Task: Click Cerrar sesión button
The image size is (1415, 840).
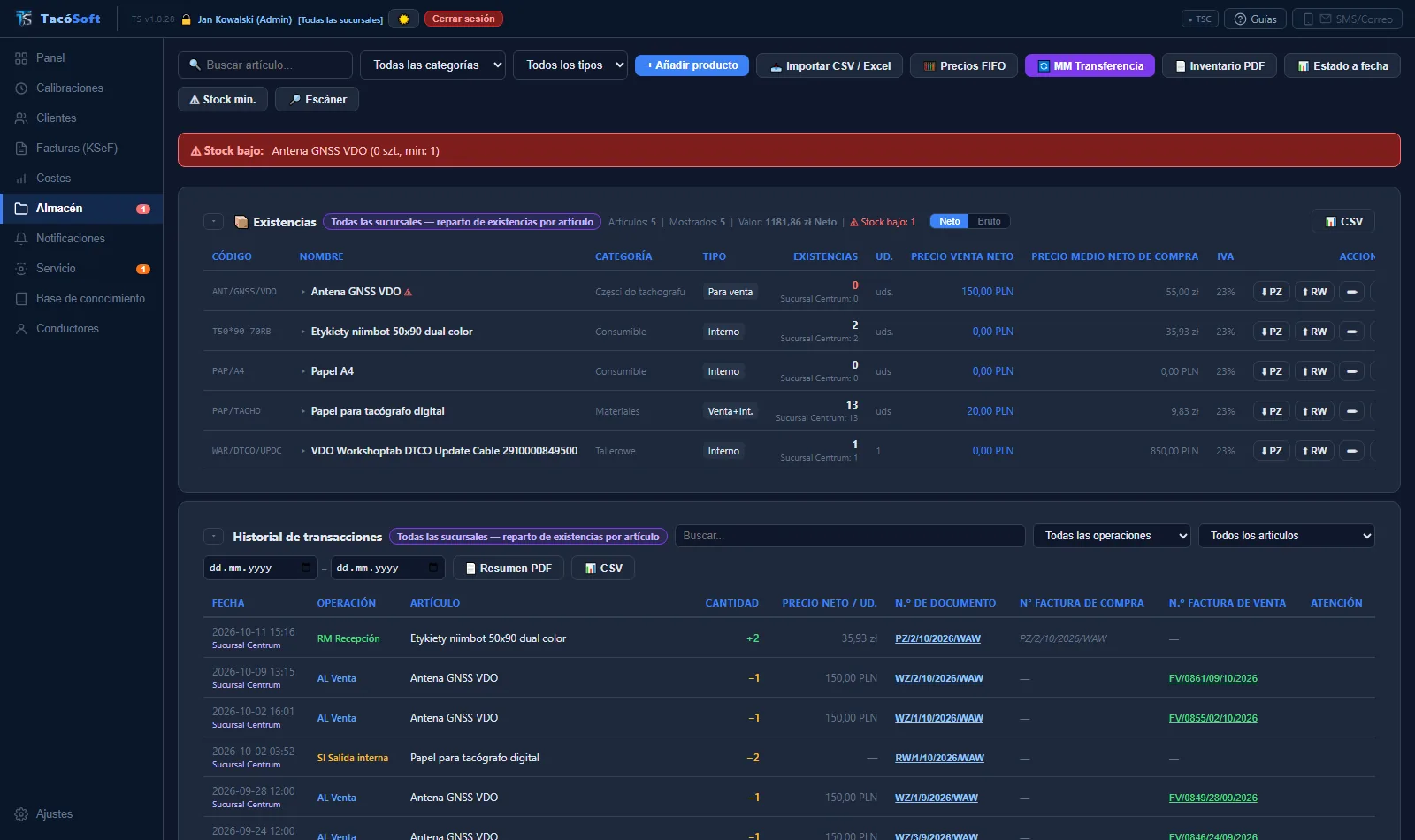Action: pos(463,19)
